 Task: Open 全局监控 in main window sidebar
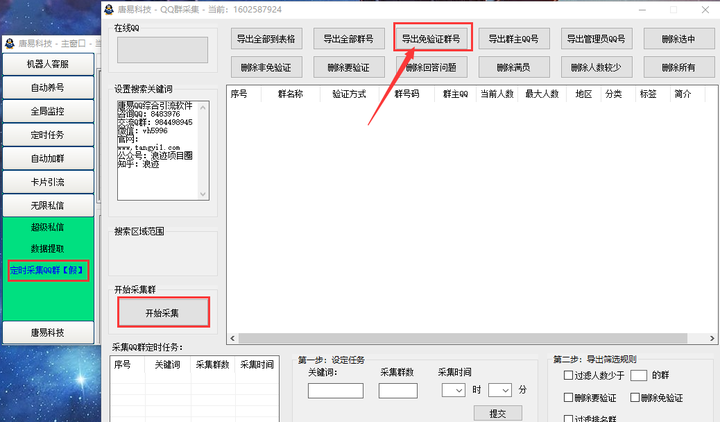48,111
